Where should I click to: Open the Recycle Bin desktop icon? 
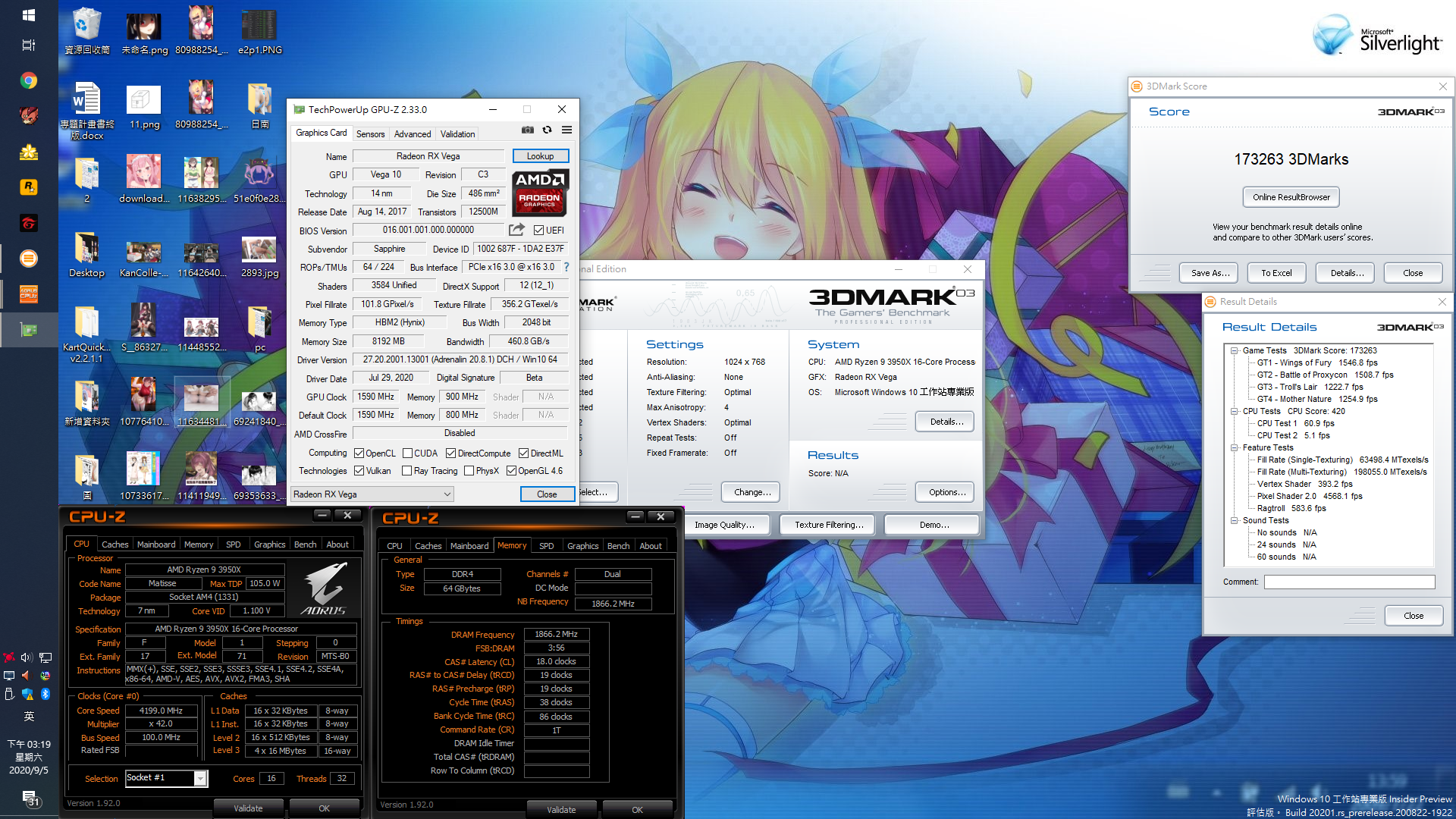(x=87, y=32)
